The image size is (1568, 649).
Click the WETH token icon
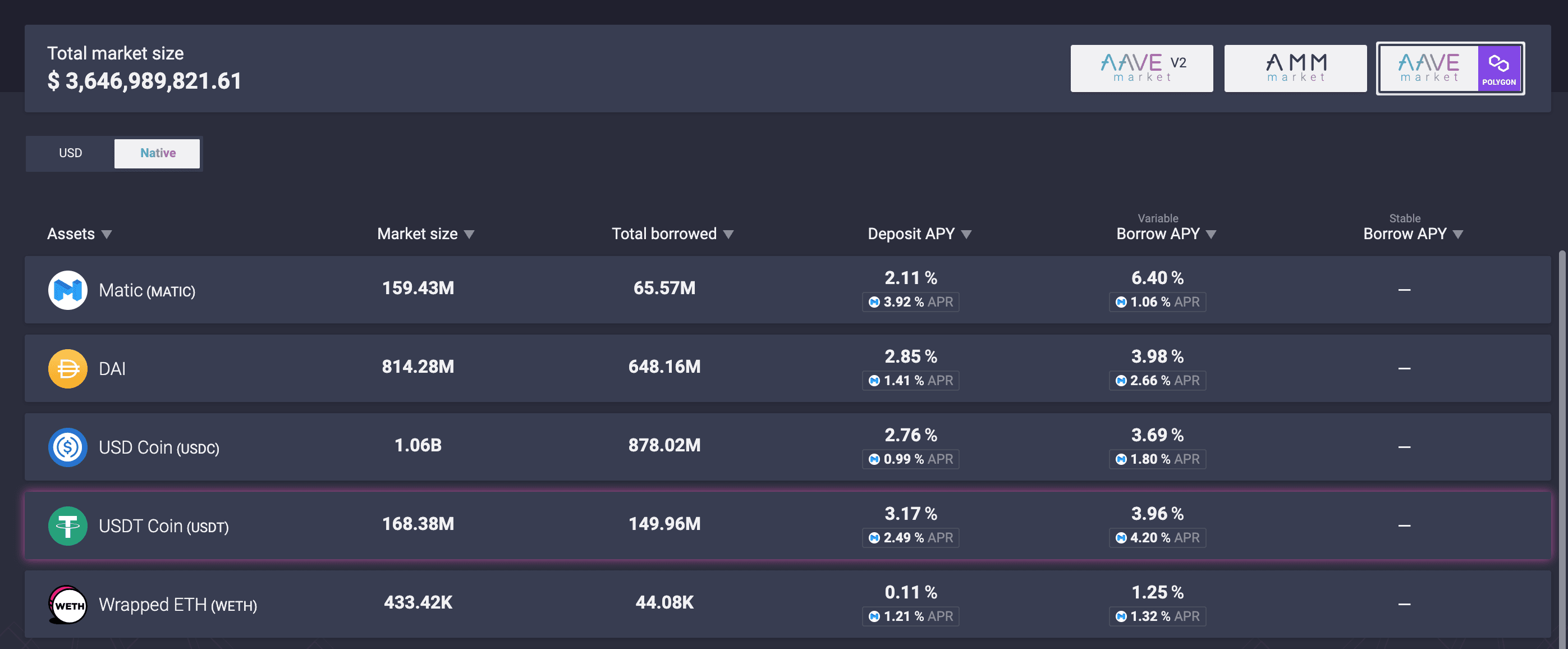[x=67, y=604]
